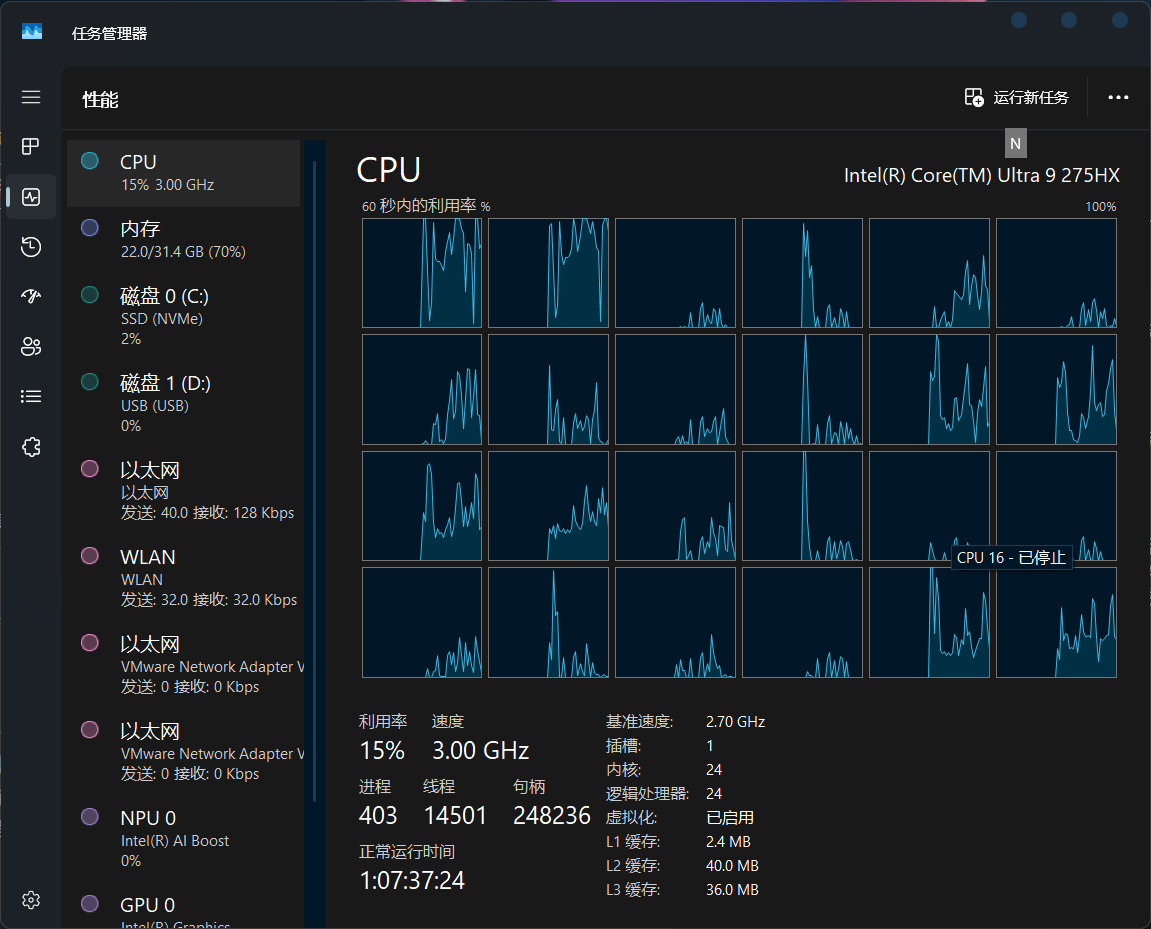Click the 403 process count
Image resolution: width=1151 pixels, height=929 pixels.
pyautogui.click(x=378, y=815)
